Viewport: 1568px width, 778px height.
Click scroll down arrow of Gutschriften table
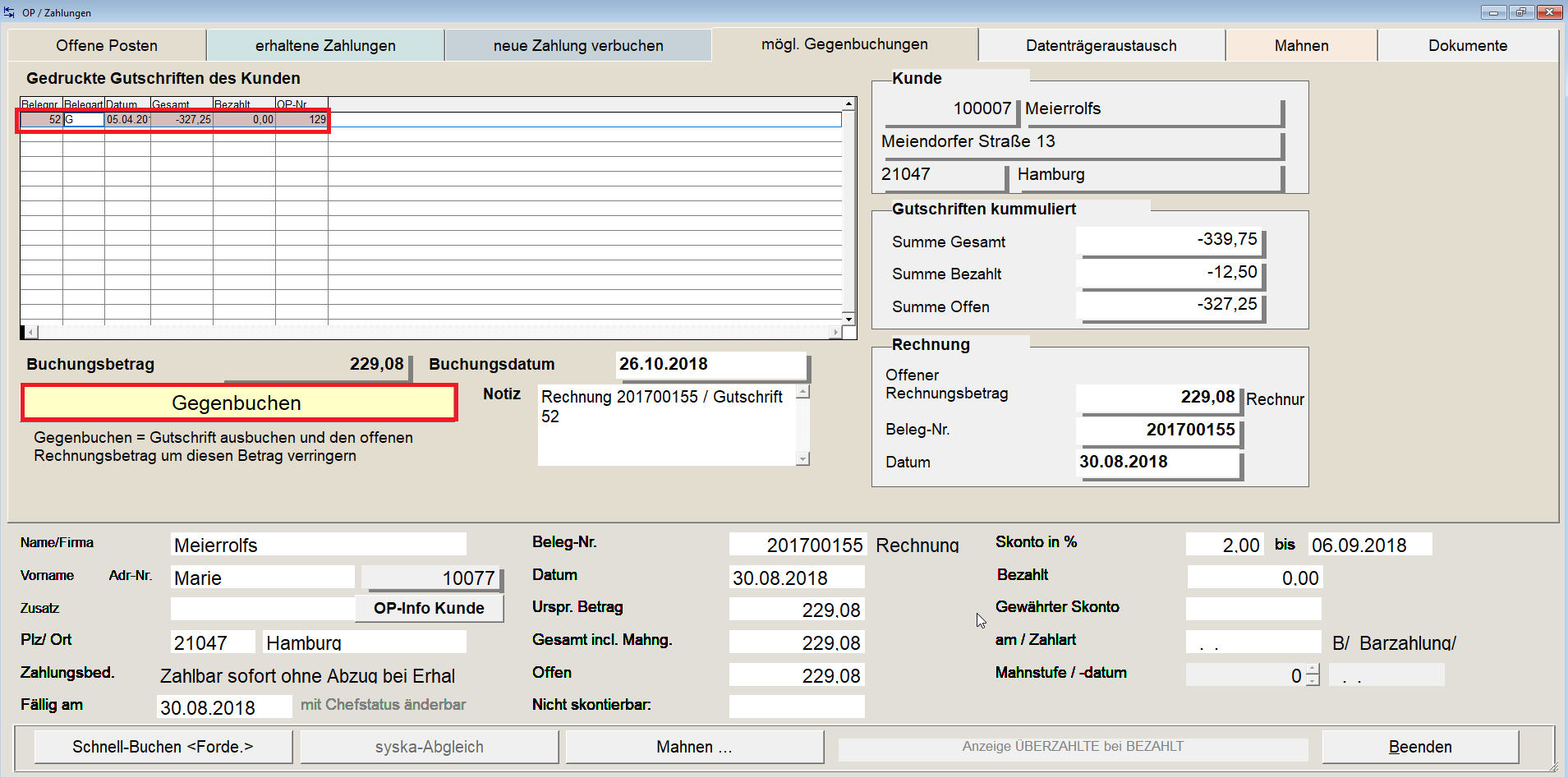848,319
